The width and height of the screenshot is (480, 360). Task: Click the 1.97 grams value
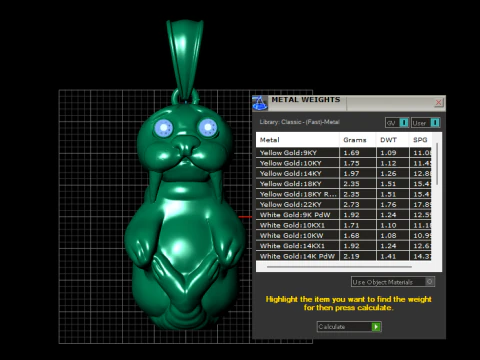[x=351, y=173]
